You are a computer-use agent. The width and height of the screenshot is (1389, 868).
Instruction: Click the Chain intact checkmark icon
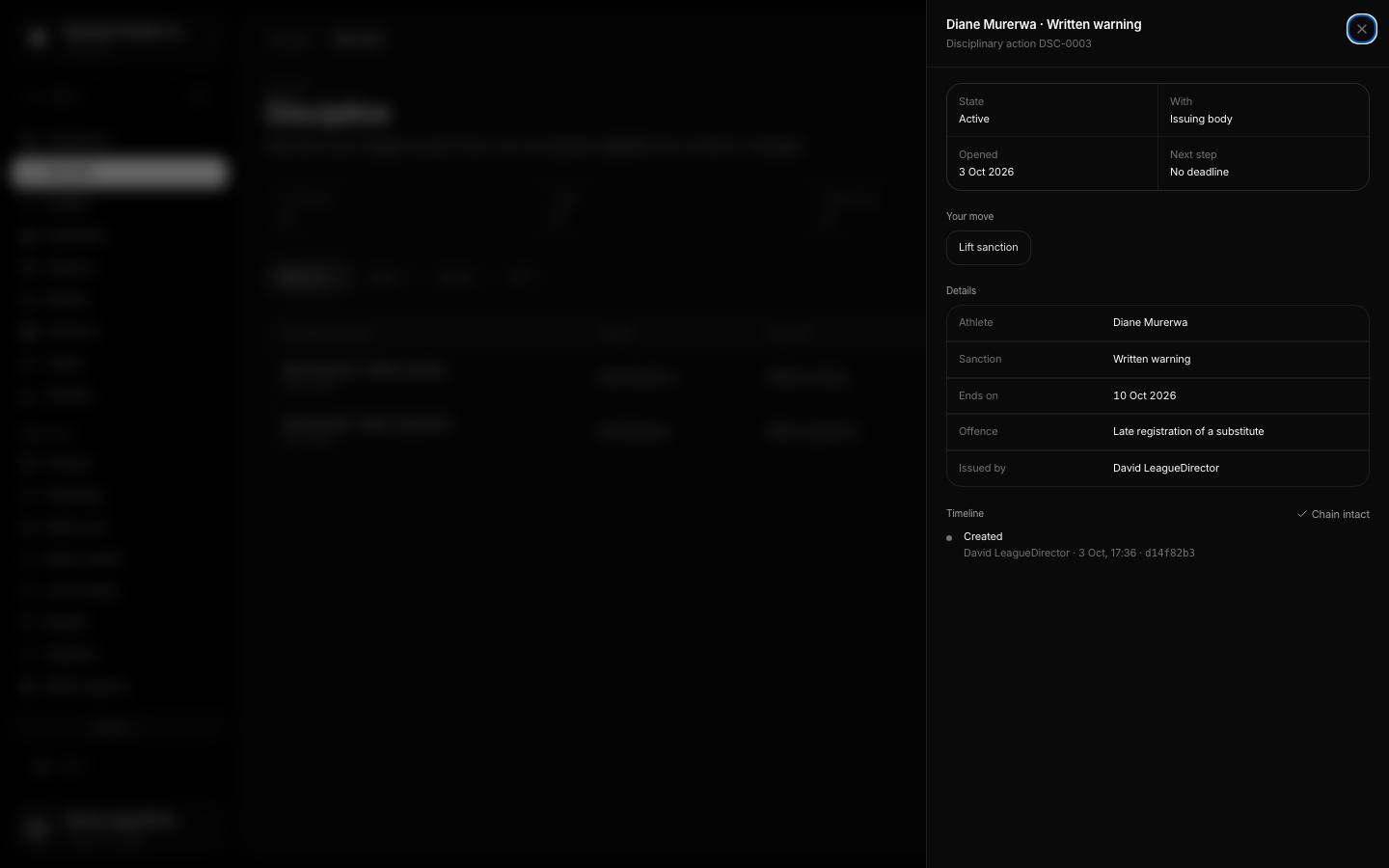[1301, 514]
